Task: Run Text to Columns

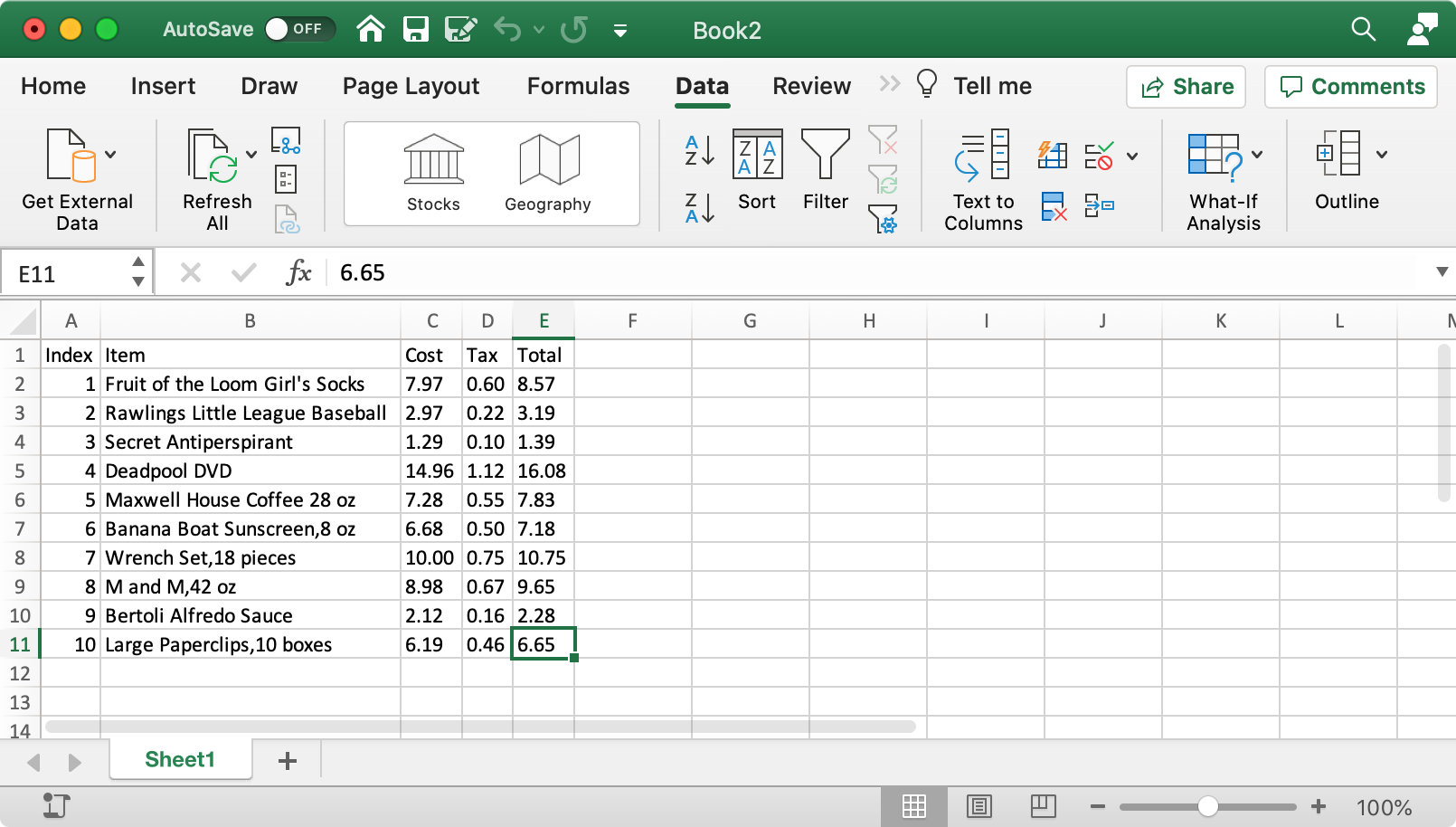Action: coord(983,178)
